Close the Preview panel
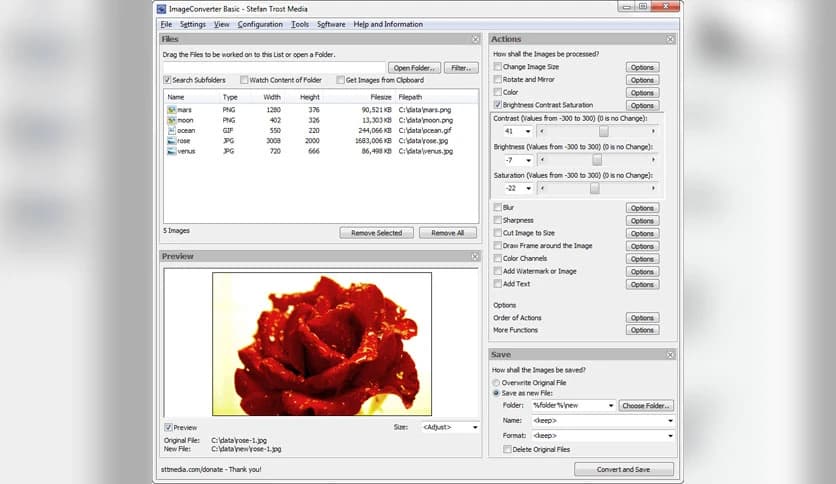This screenshot has width=836, height=484. [475, 257]
